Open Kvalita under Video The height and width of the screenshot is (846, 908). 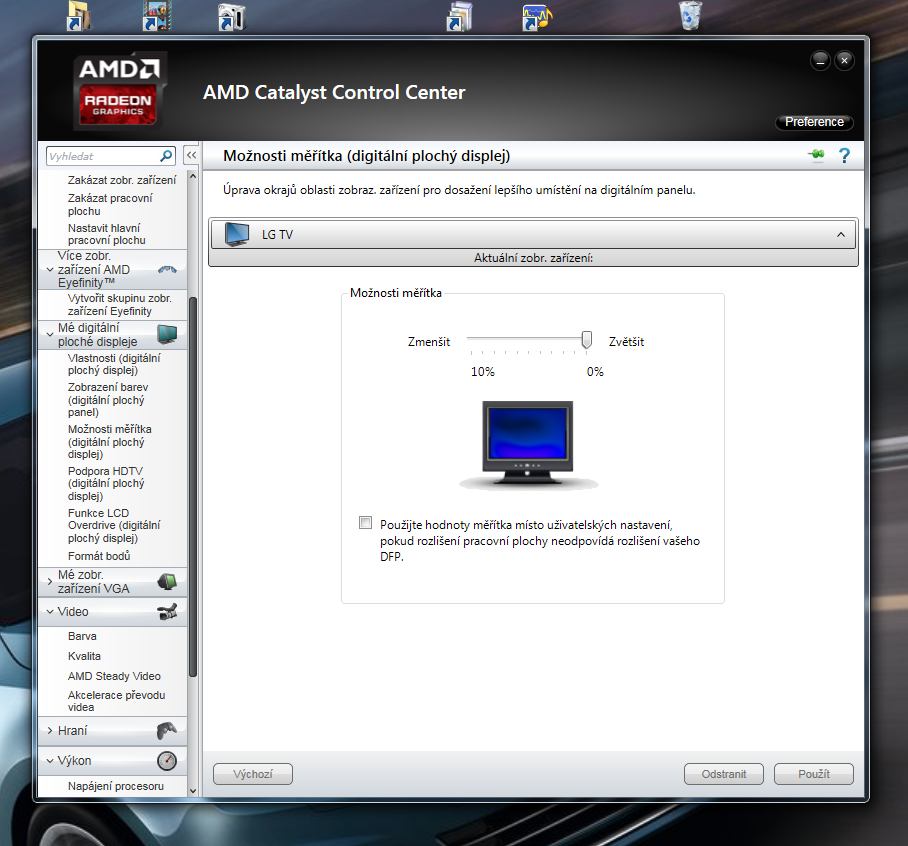(84, 656)
